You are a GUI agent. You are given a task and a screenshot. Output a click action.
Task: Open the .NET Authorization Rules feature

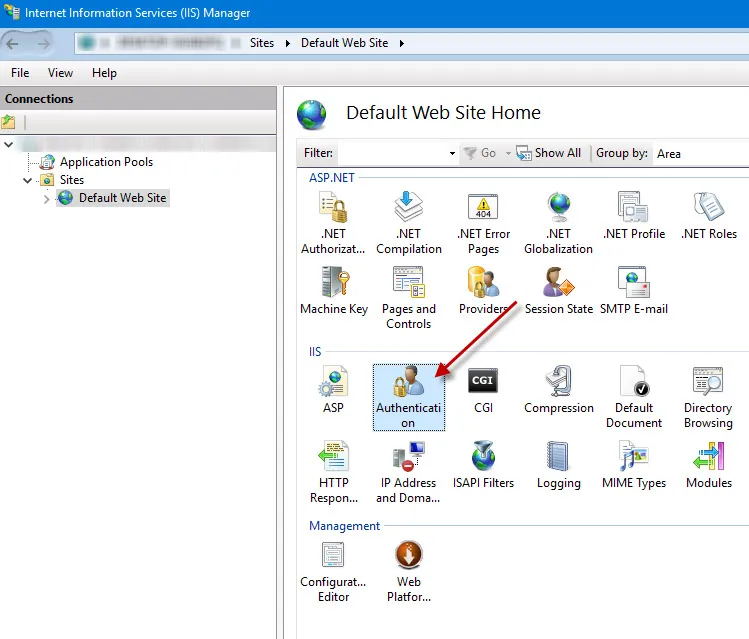click(x=333, y=223)
